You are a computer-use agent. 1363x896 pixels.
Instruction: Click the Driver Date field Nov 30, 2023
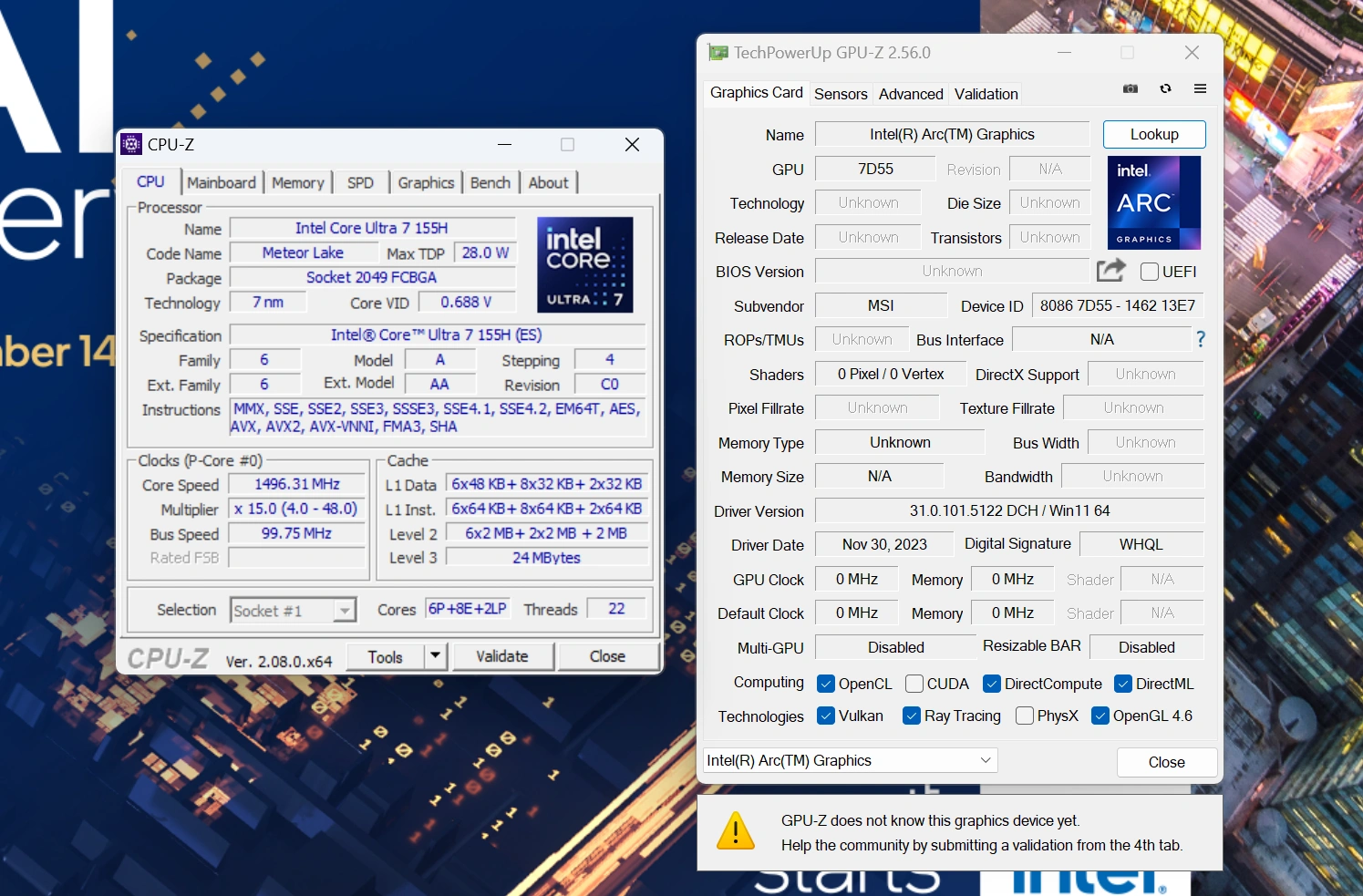tap(884, 544)
